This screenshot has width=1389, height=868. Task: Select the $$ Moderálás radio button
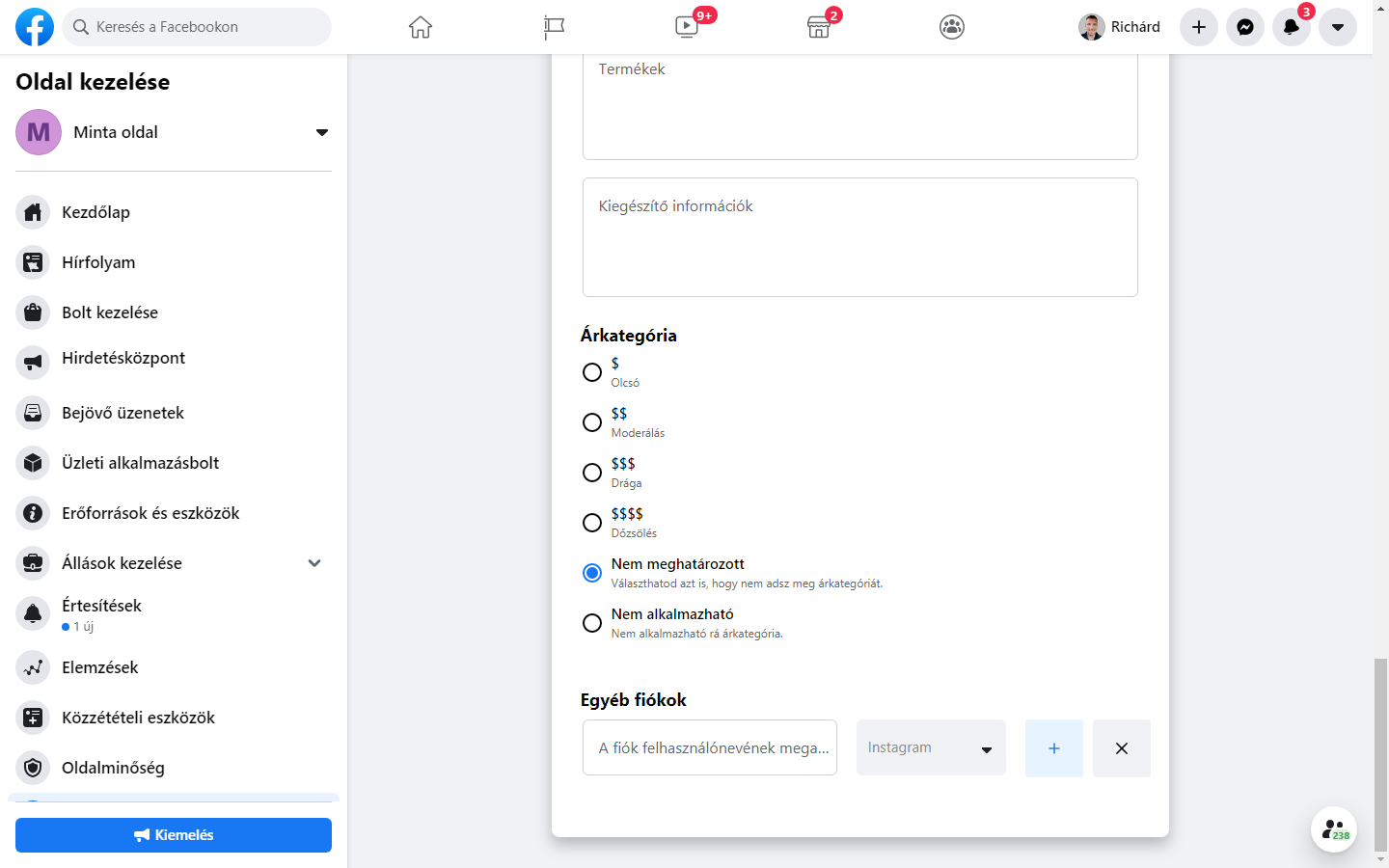[592, 422]
